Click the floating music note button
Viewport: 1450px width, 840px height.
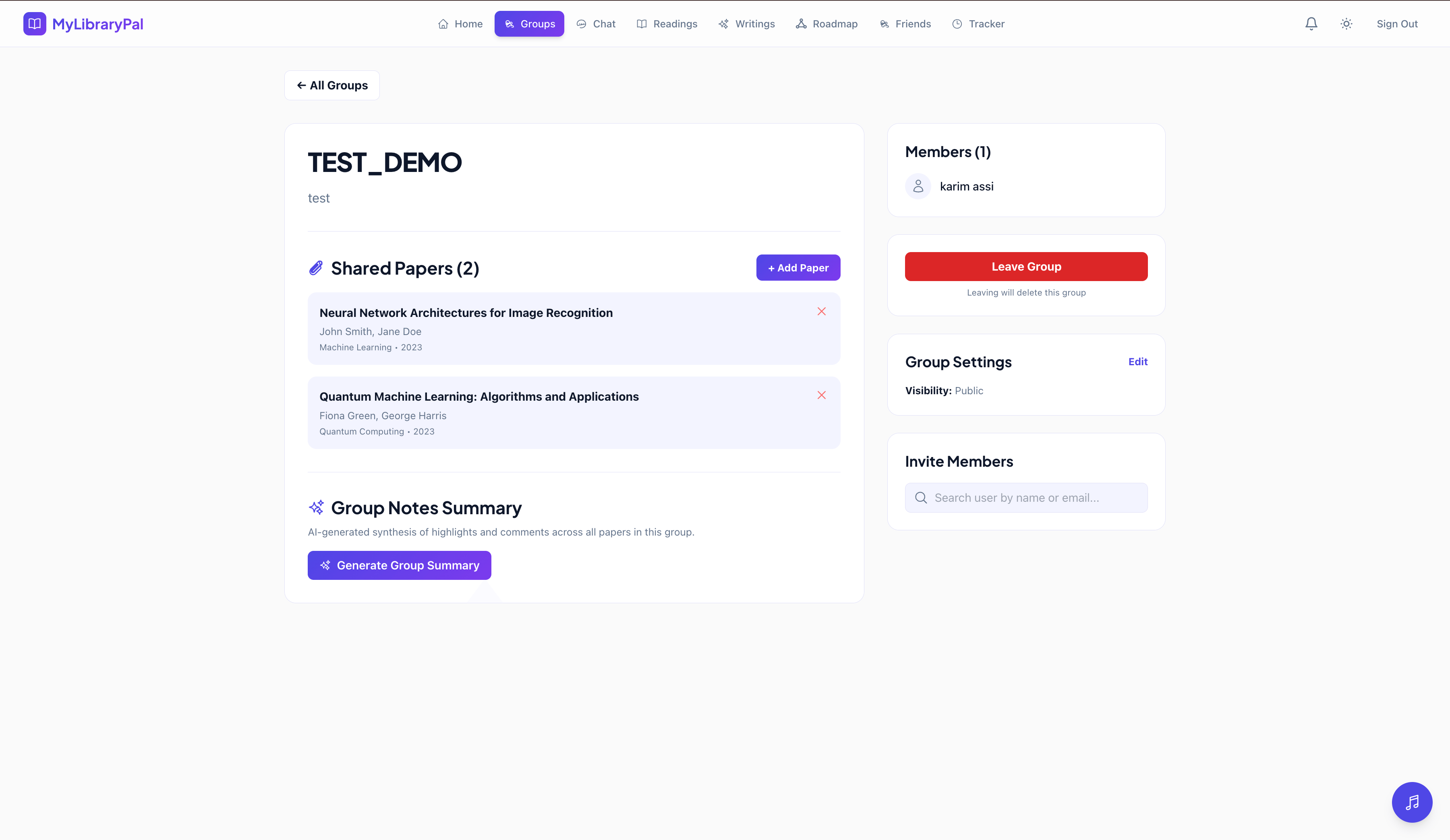point(1411,802)
